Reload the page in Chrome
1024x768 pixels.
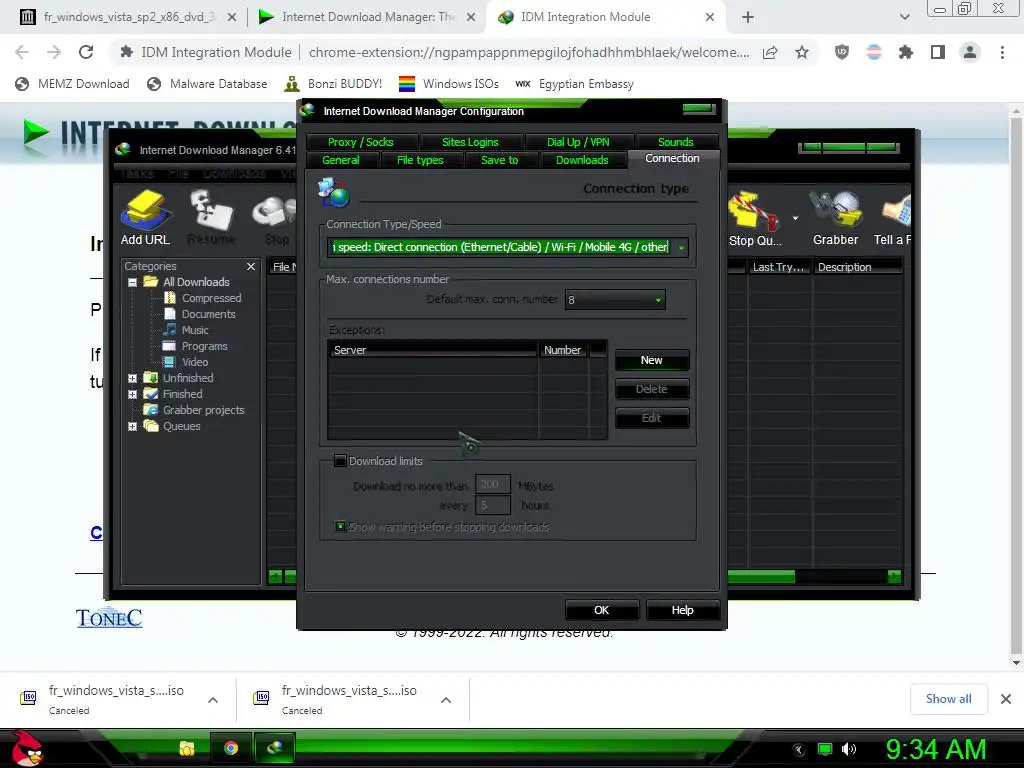(x=86, y=52)
